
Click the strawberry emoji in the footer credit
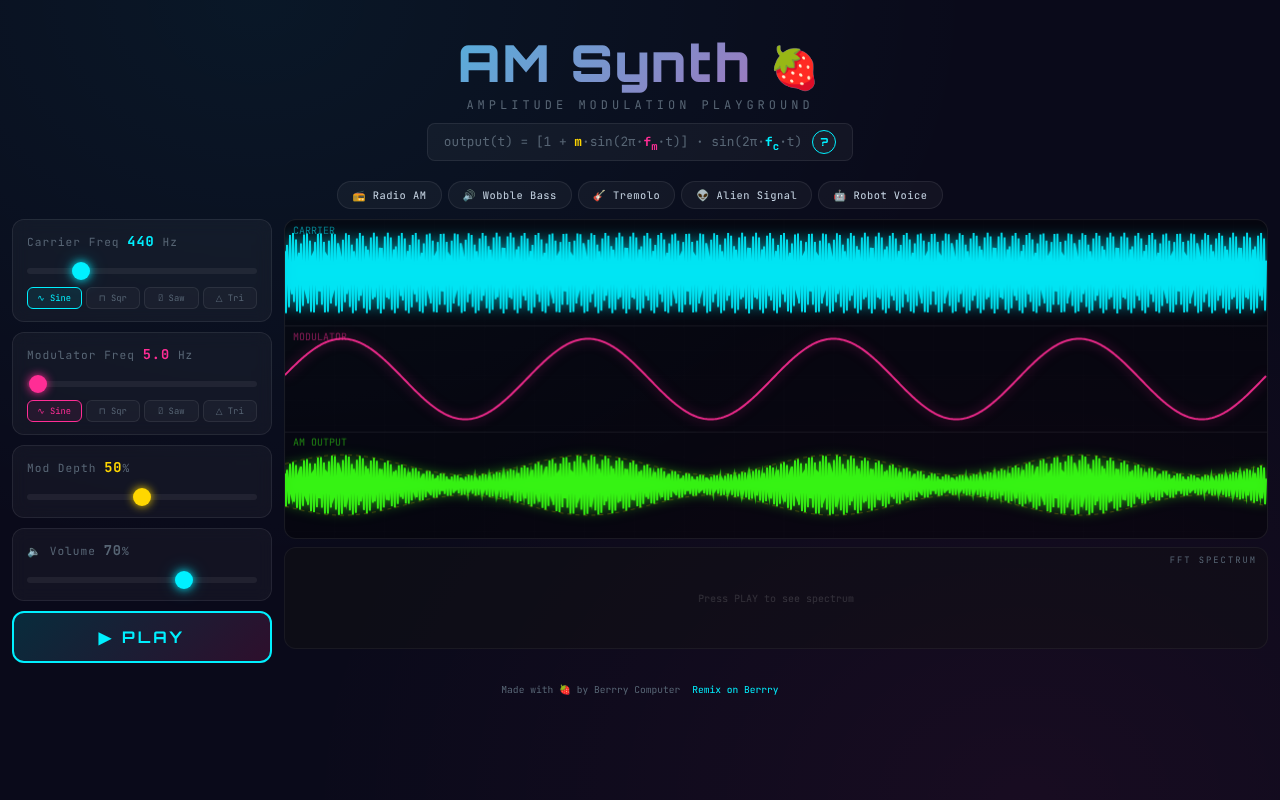564,689
